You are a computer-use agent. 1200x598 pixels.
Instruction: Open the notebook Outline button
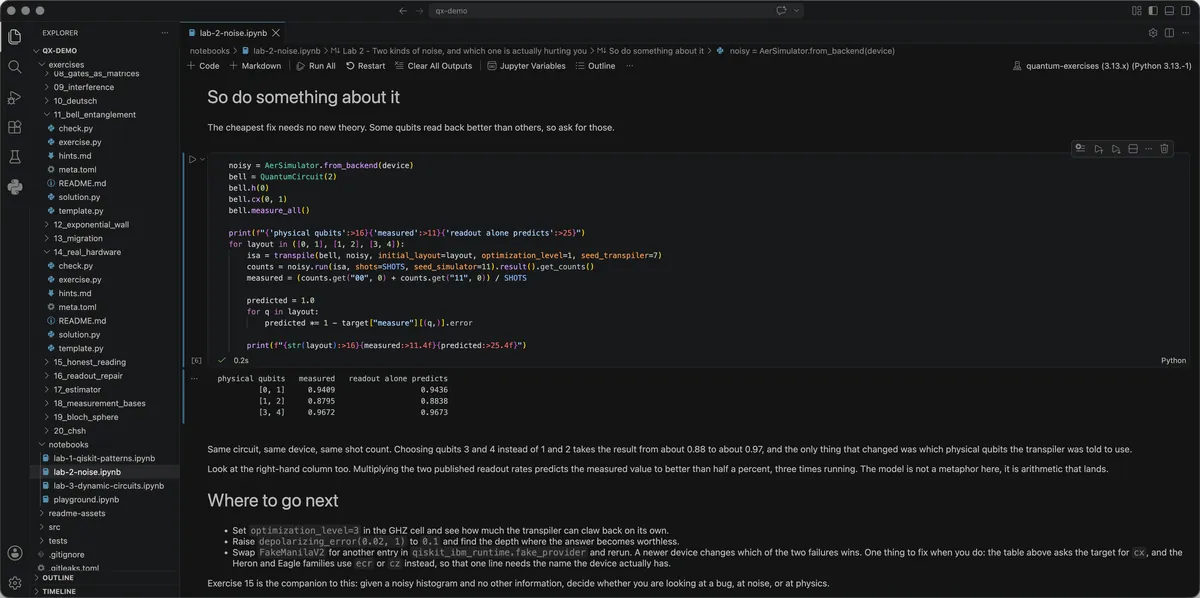(x=595, y=66)
